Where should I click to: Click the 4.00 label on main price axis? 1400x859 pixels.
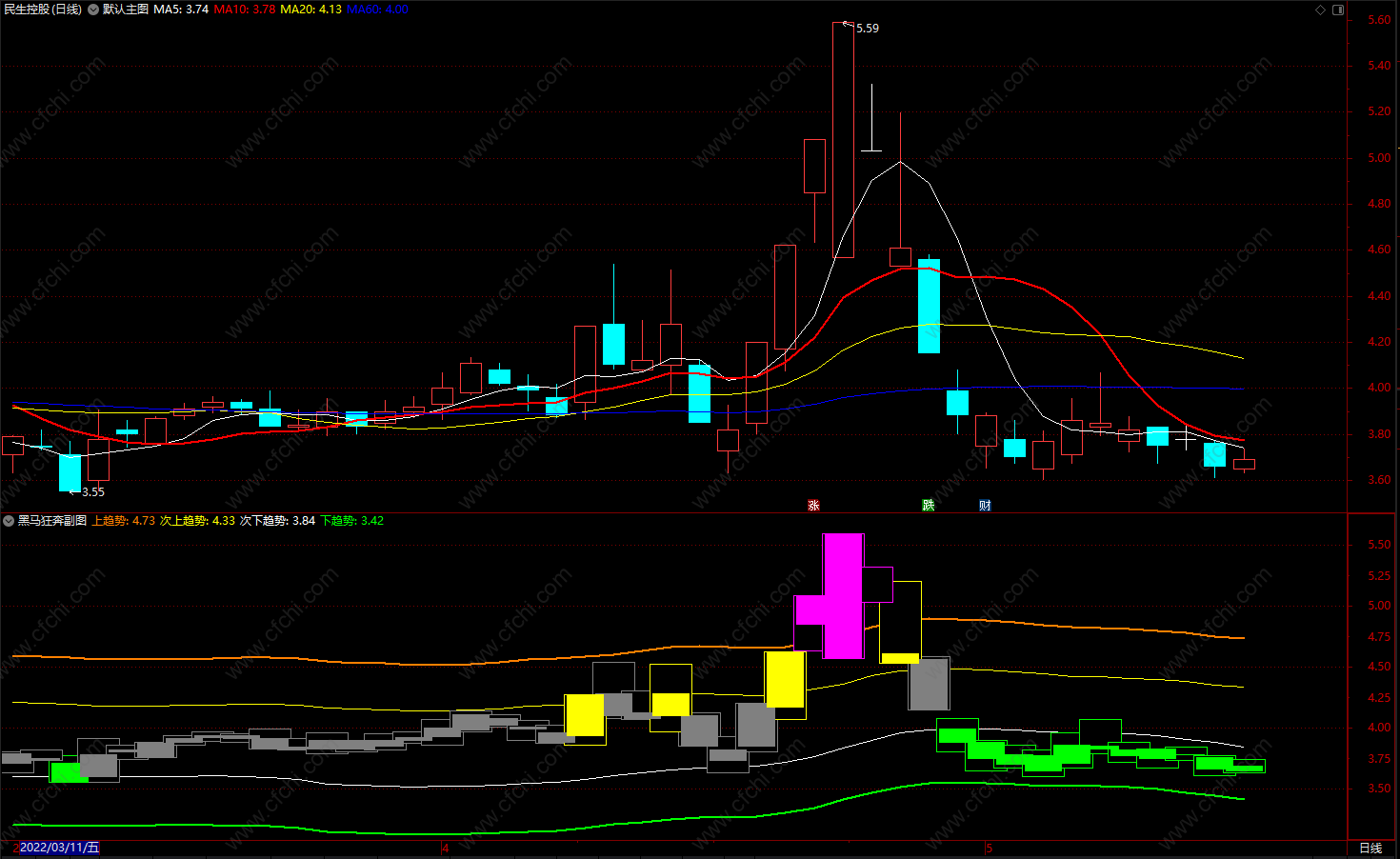(1379, 388)
